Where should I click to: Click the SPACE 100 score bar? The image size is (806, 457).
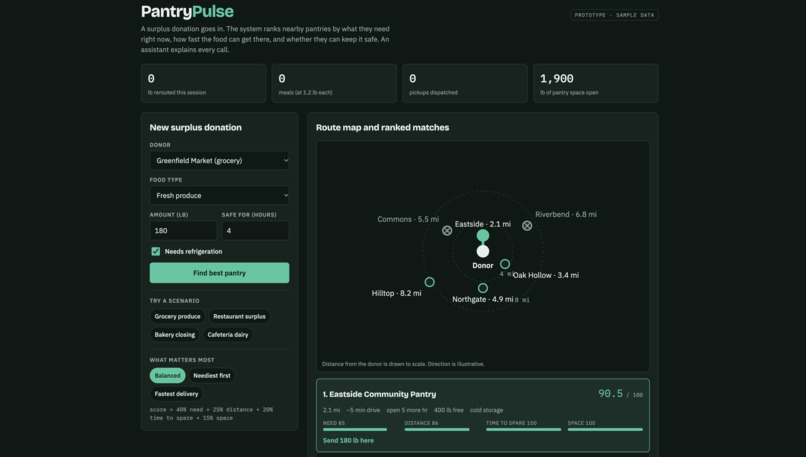tap(605, 429)
